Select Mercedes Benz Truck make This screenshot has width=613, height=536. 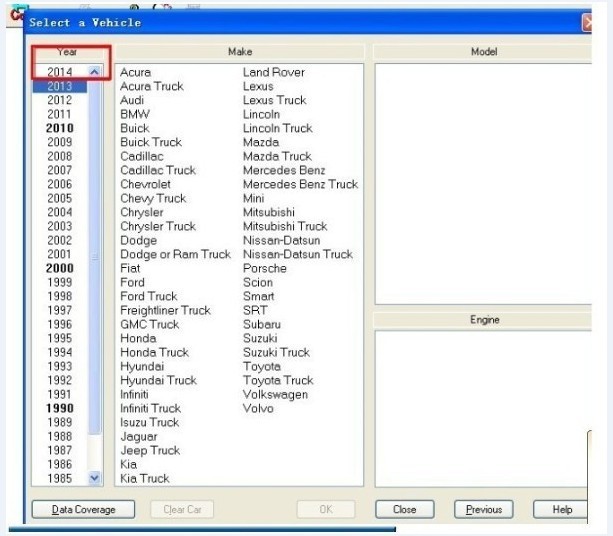point(300,184)
